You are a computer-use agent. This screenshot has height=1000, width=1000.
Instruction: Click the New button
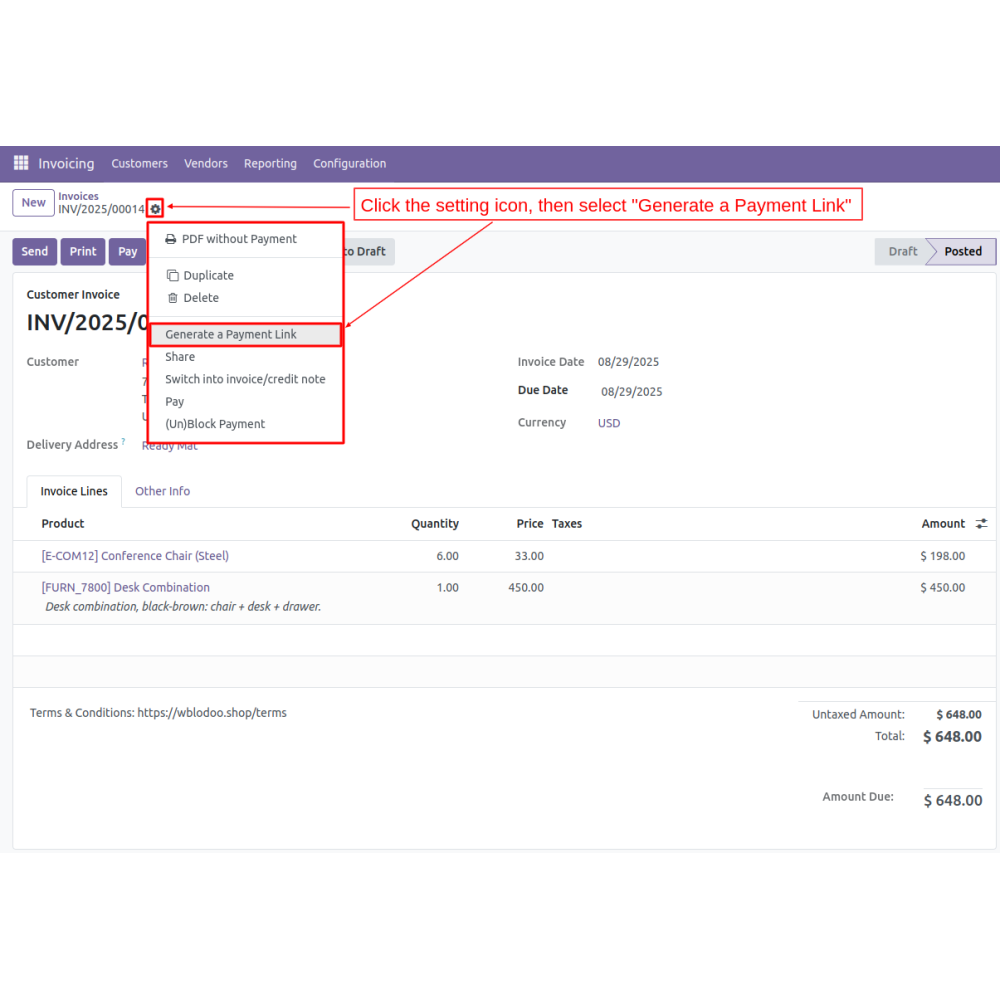(x=34, y=203)
